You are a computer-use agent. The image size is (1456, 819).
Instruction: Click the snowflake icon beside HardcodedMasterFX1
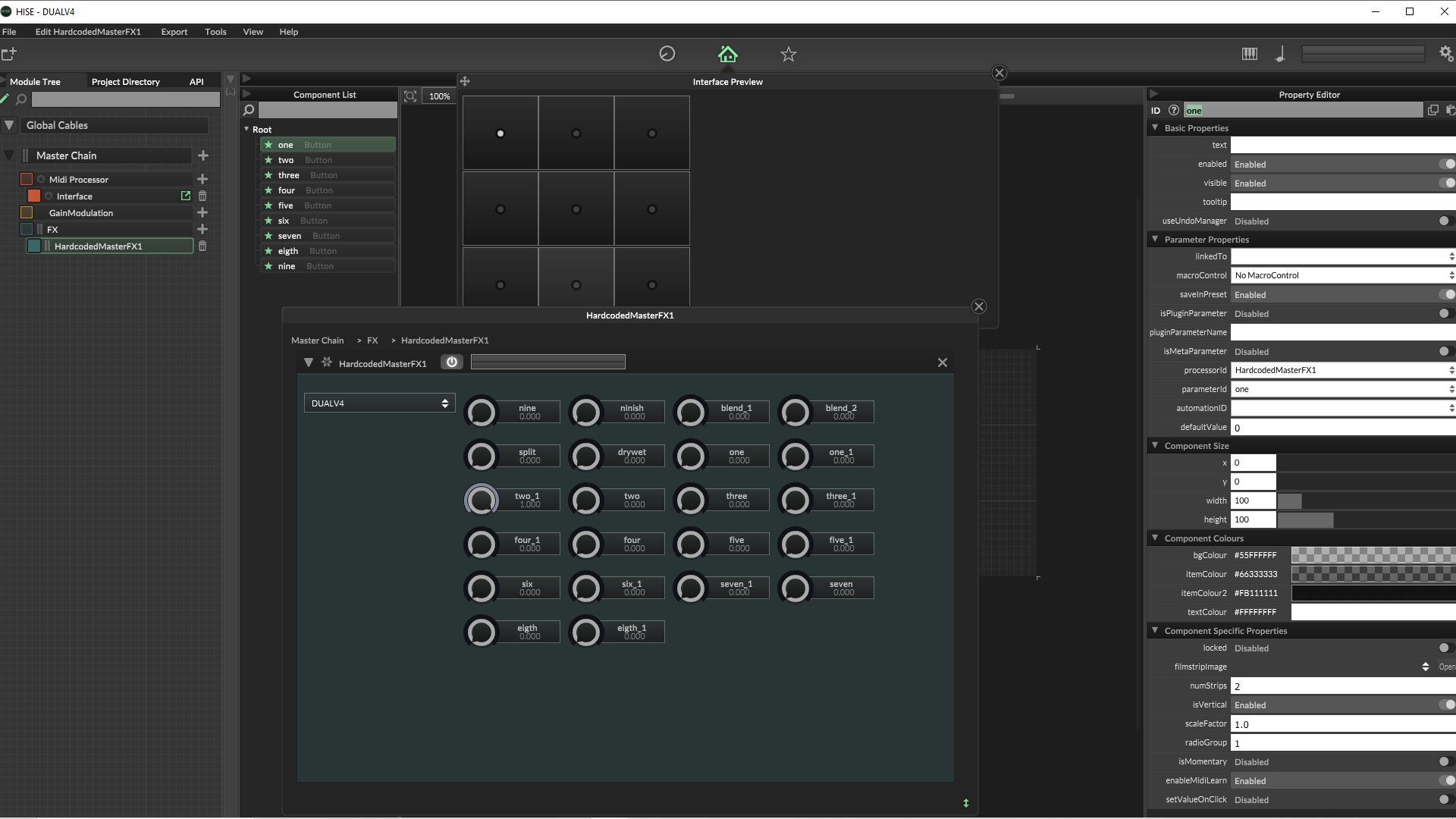tap(327, 362)
